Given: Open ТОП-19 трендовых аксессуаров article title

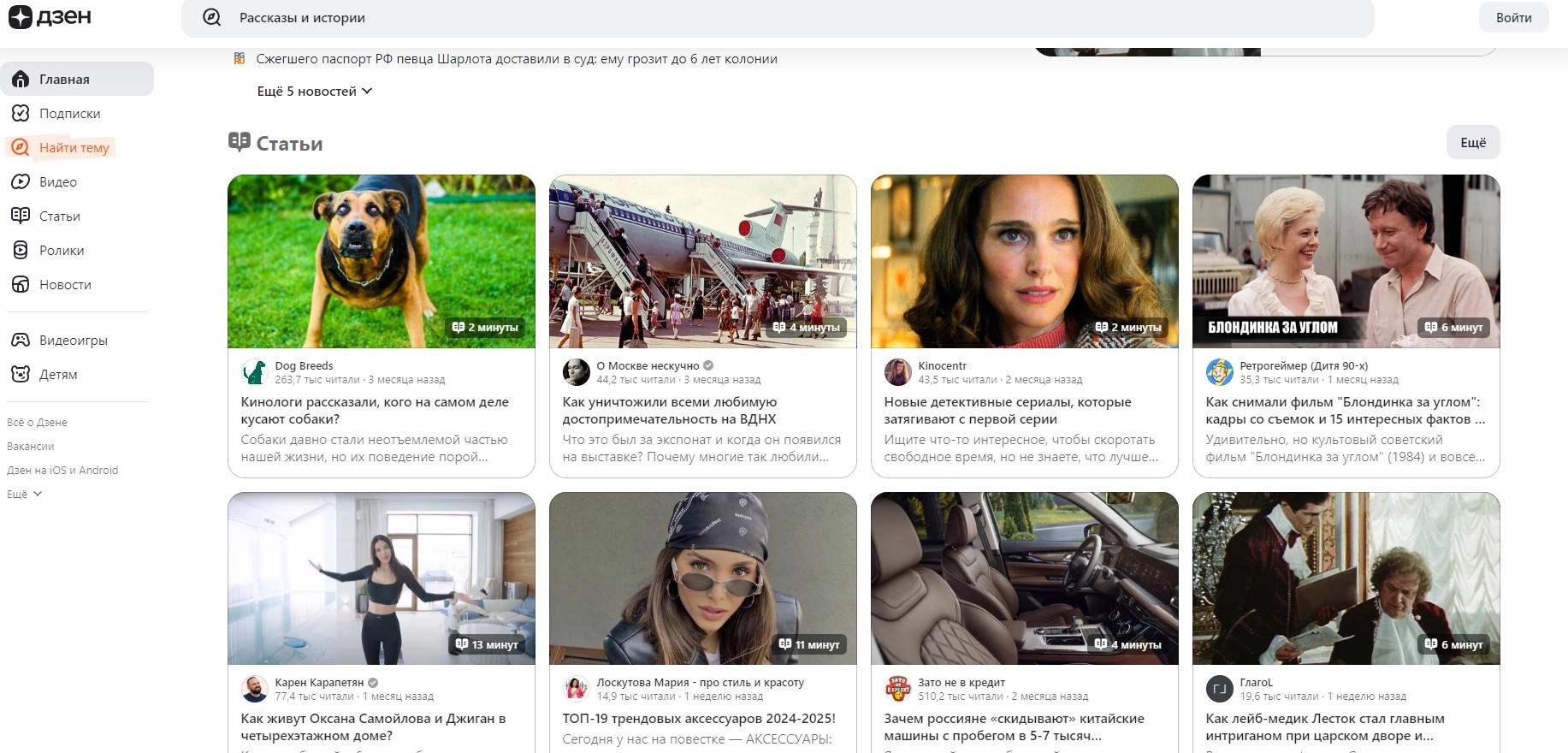Looking at the screenshot, I should [699, 719].
